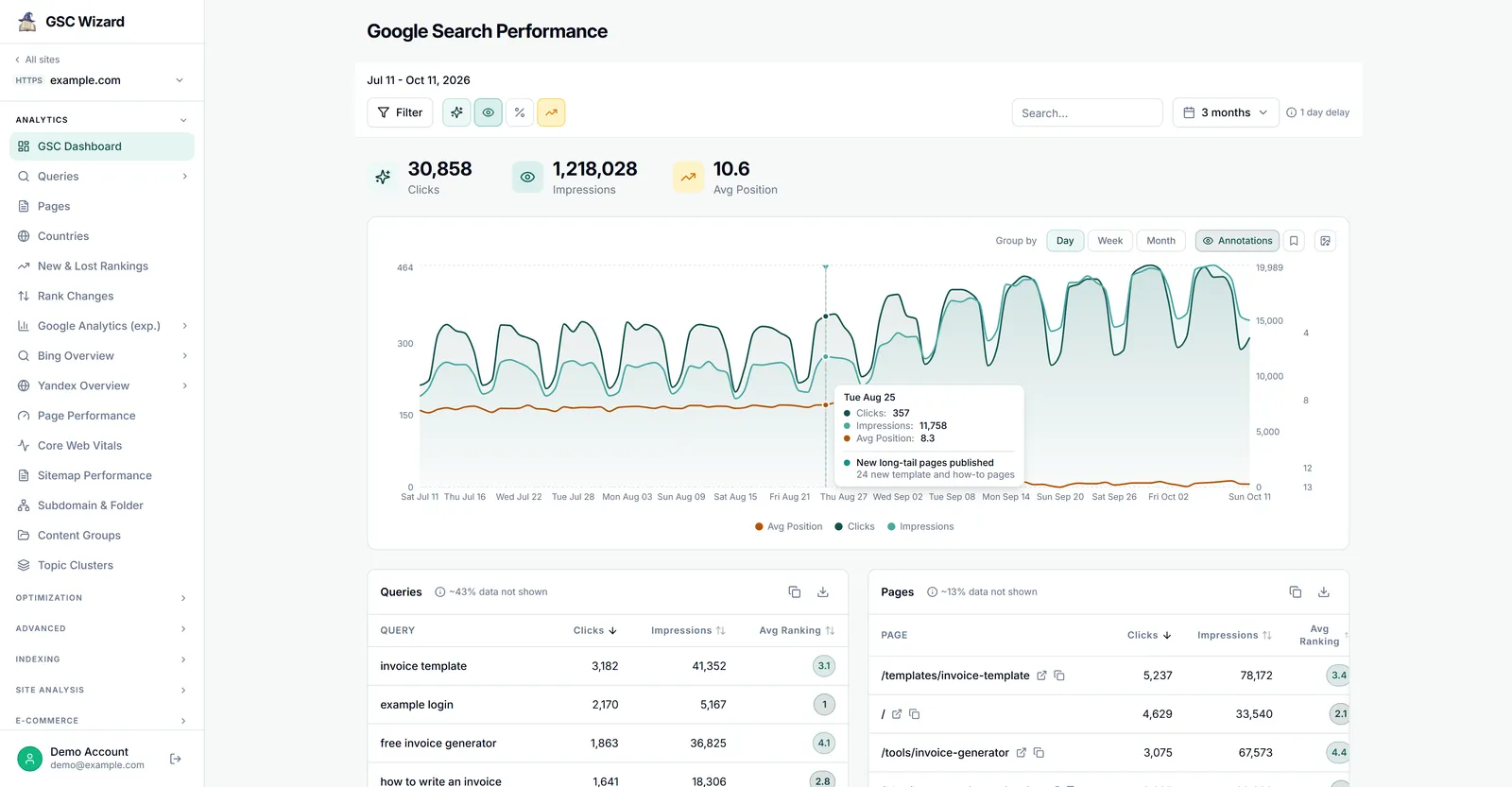Click the Filter button
The height and width of the screenshot is (787, 1512).
tap(400, 112)
